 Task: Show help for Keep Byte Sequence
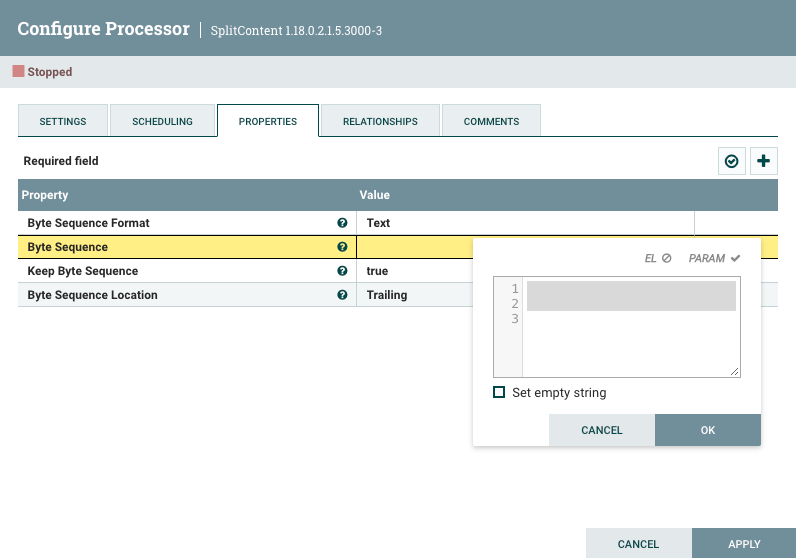pos(343,271)
